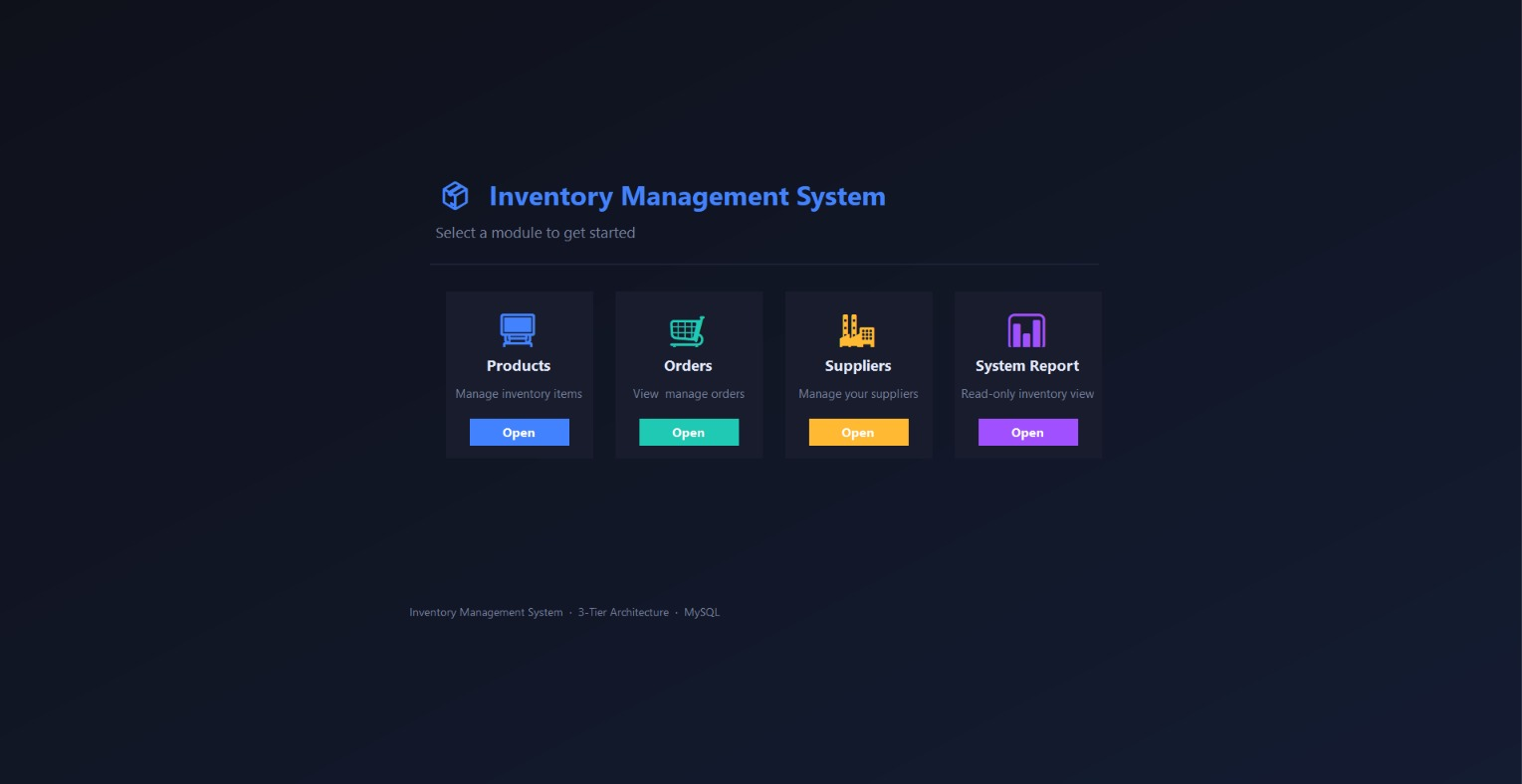This screenshot has height=784, width=1522.
Task: Click the Products monitor icon
Action: pos(518,330)
